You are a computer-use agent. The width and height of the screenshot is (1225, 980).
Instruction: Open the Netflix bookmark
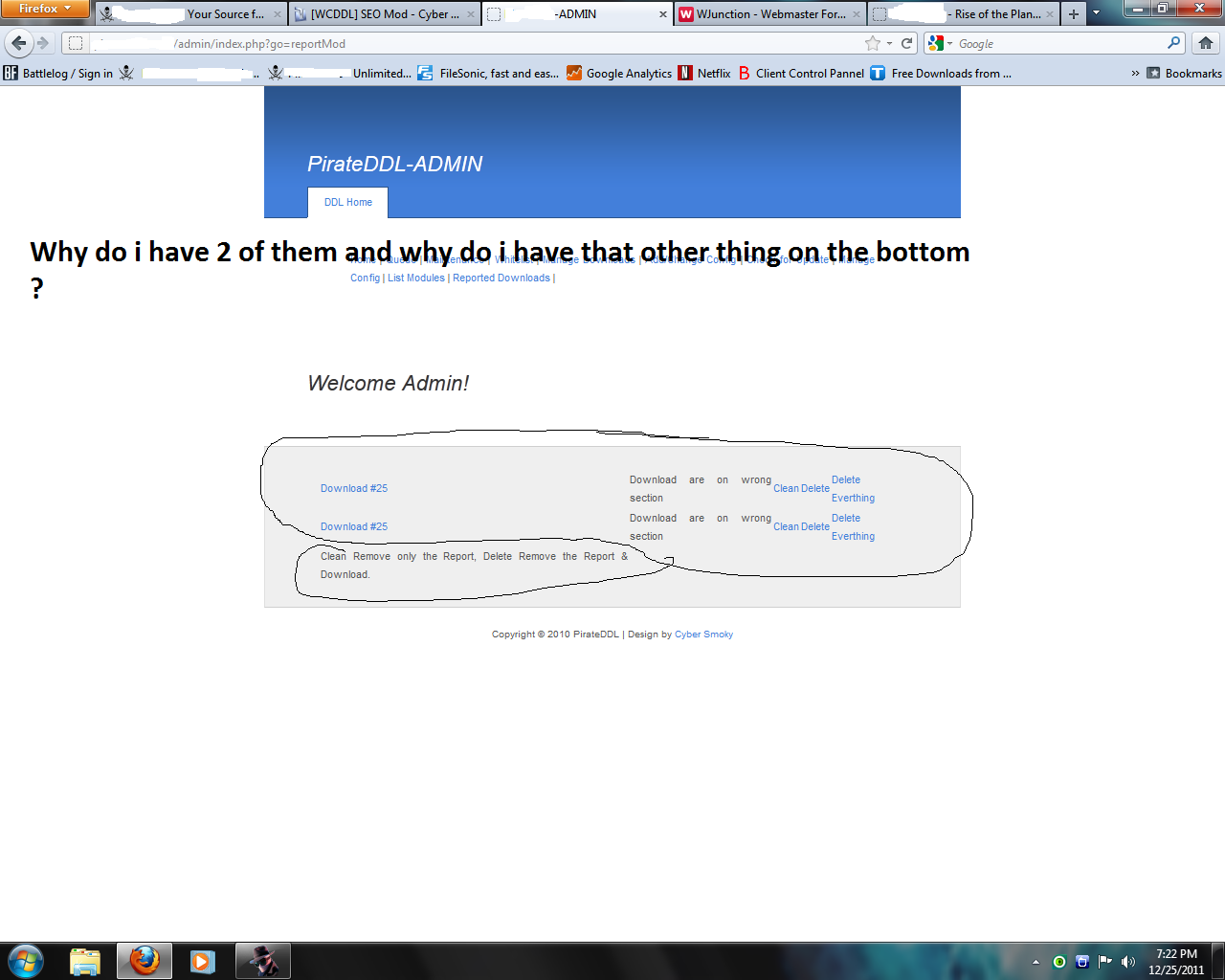704,74
